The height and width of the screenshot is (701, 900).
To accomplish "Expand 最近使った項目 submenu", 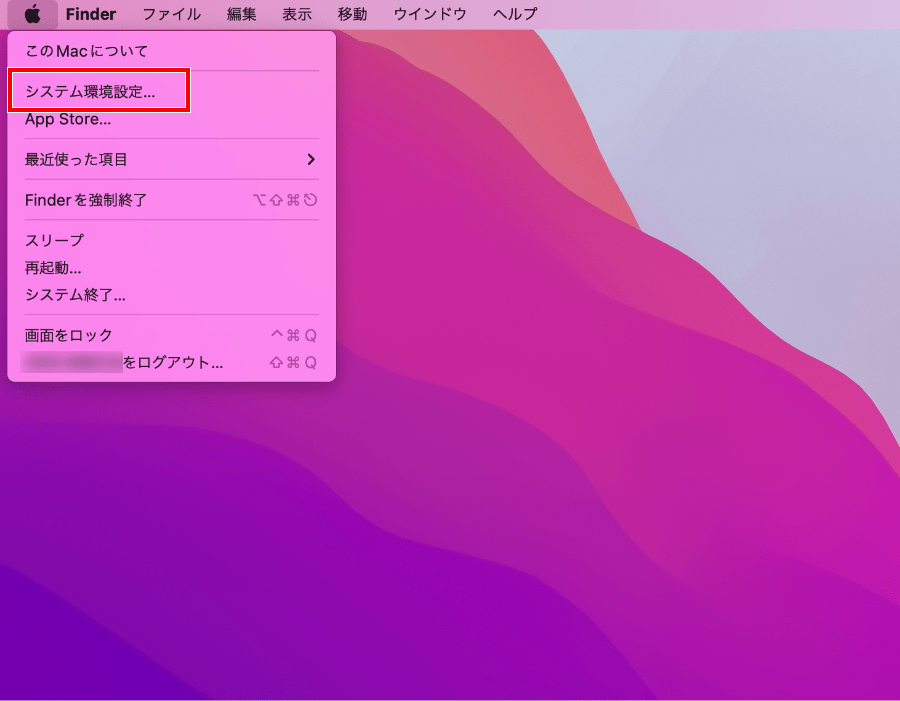I will point(172,160).
